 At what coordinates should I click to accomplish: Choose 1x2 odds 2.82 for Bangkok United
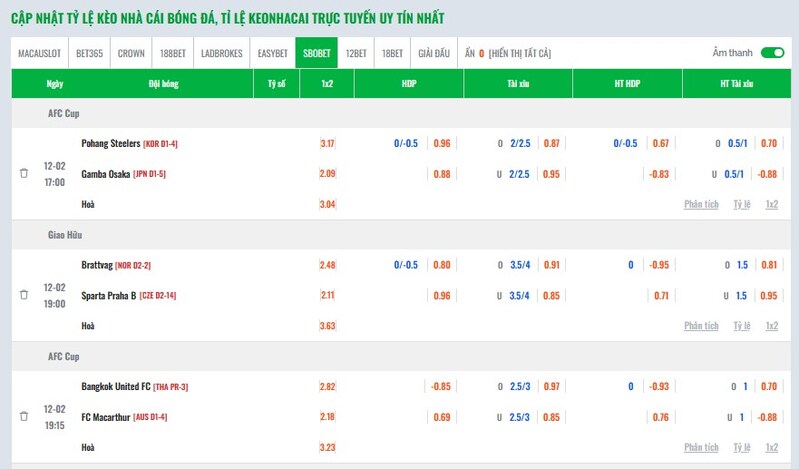[x=327, y=386]
